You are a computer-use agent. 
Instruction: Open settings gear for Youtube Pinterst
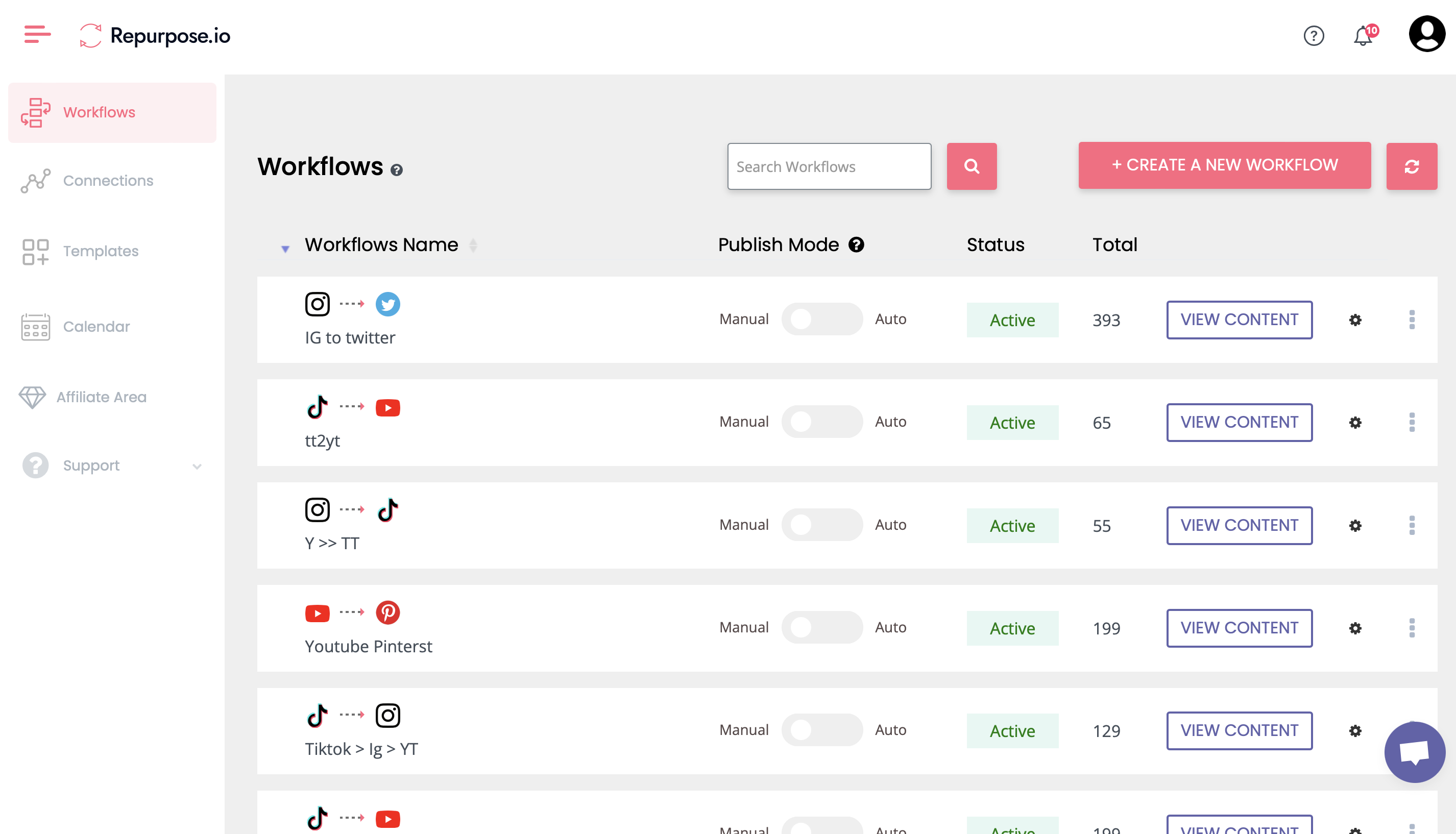[x=1354, y=628]
